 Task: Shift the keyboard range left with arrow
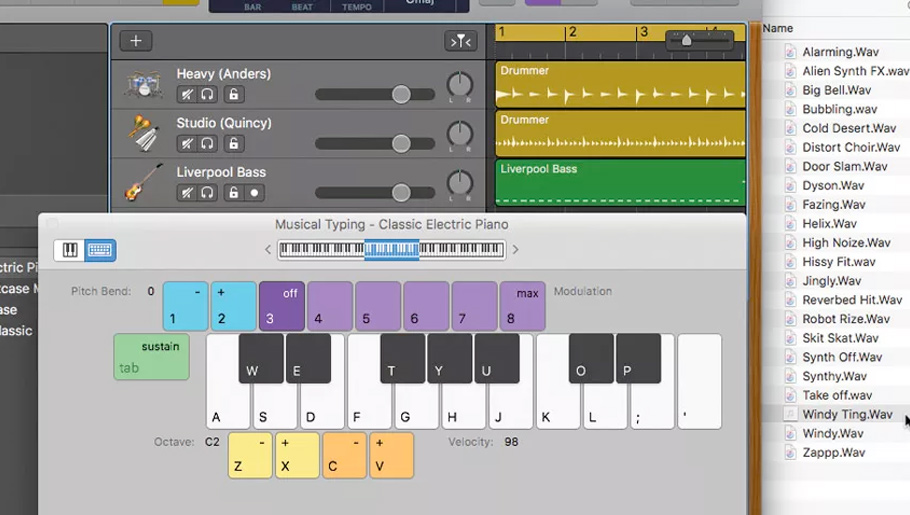coord(268,250)
